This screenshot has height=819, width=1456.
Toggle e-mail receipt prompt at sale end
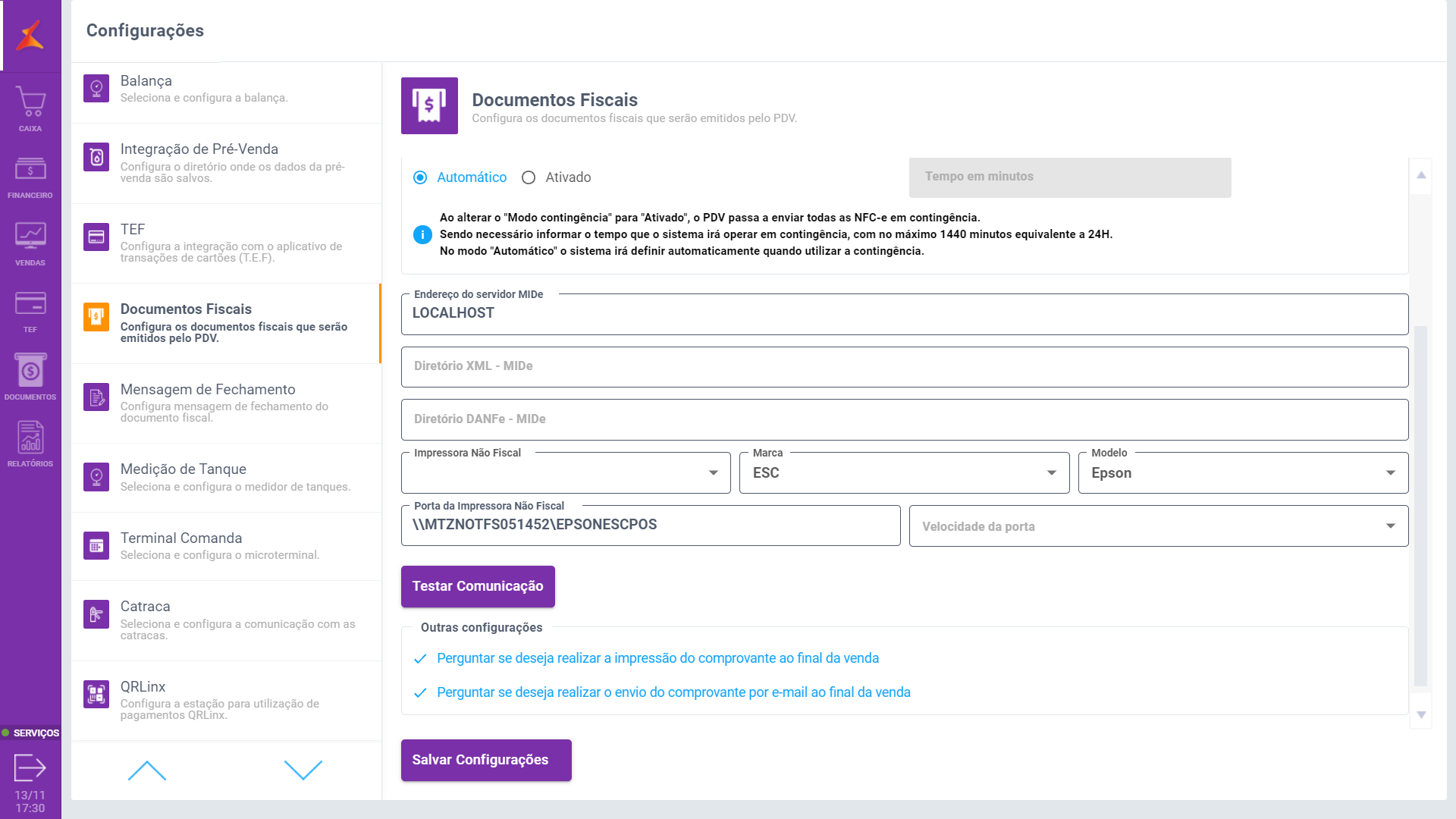(673, 692)
